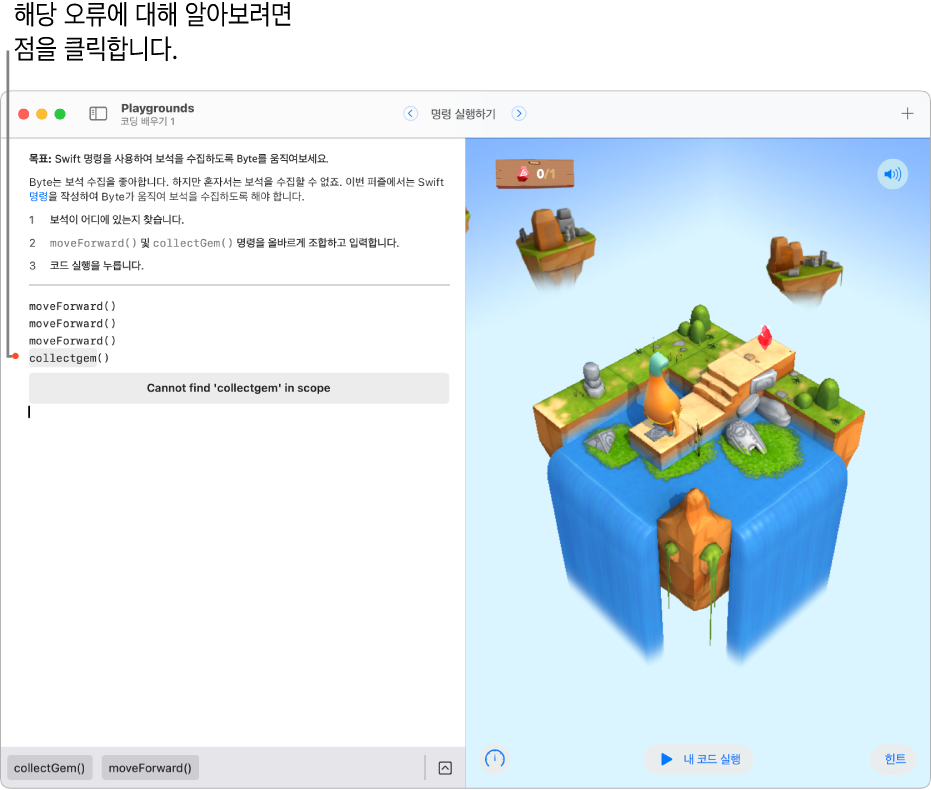Click the Playgrounds title text
This screenshot has height=790, width=931.
click(x=157, y=108)
